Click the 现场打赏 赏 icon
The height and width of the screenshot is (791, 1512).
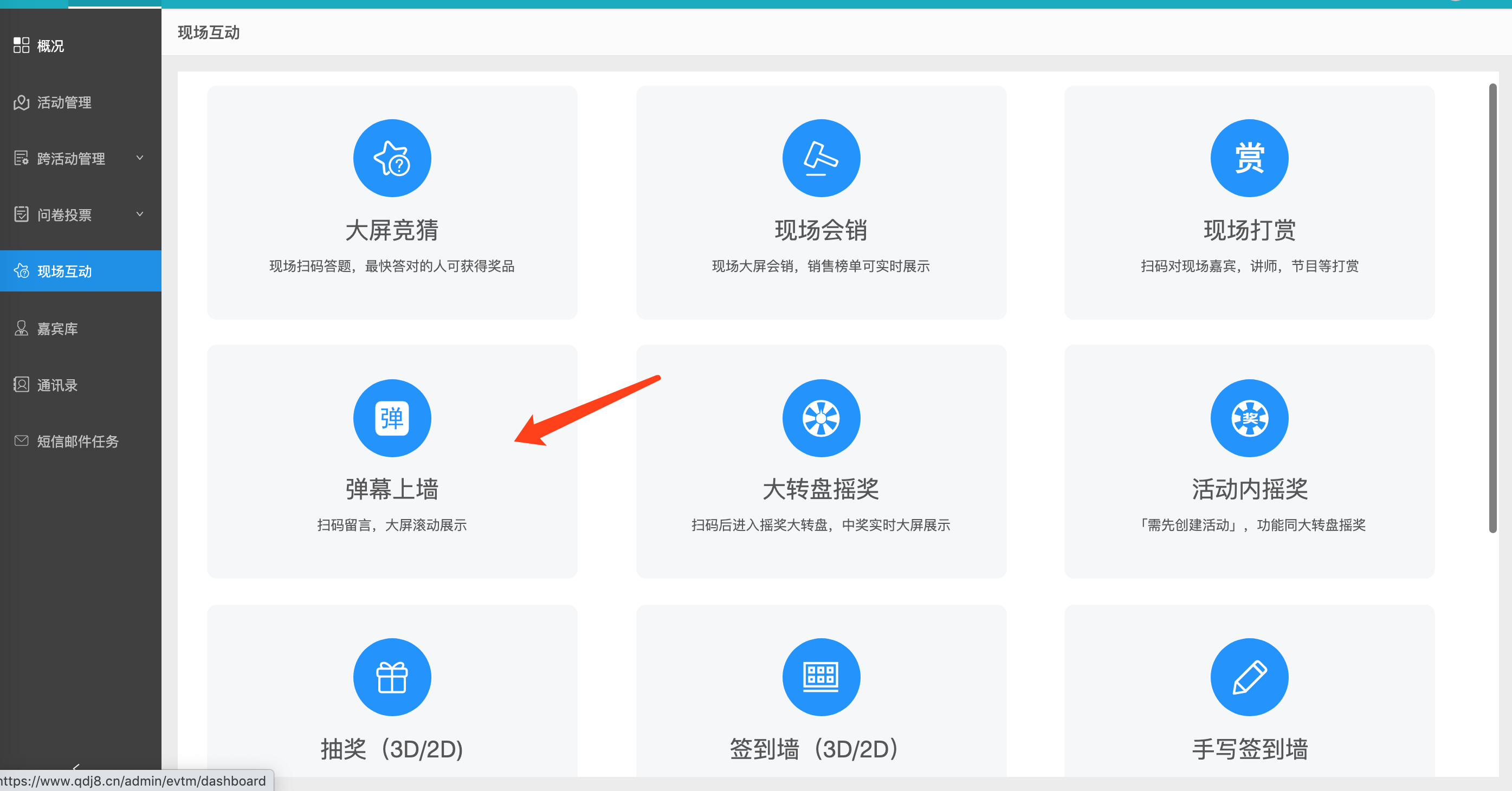pyautogui.click(x=1250, y=158)
